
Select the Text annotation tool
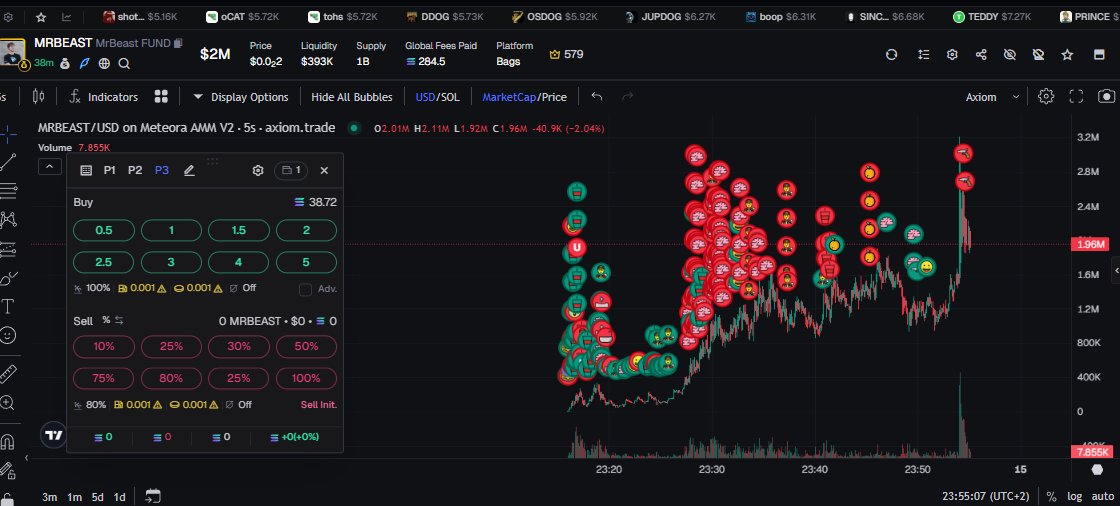tap(8, 307)
